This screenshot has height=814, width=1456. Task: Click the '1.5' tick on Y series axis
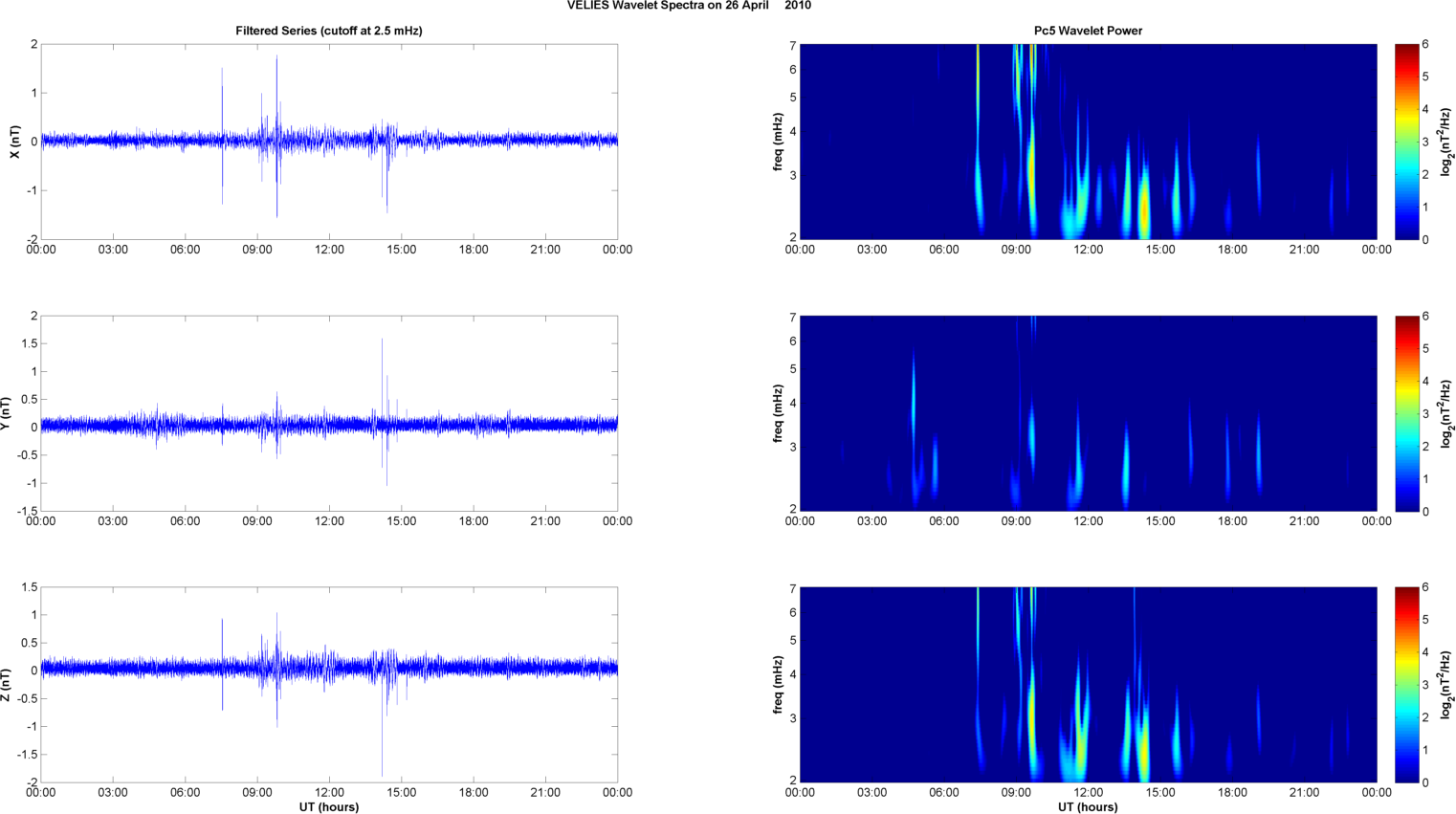pyautogui.click(x=27, y=343)
